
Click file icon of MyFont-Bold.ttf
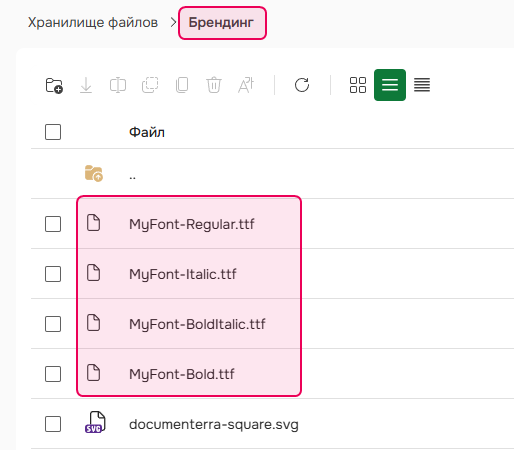(93, 373)
